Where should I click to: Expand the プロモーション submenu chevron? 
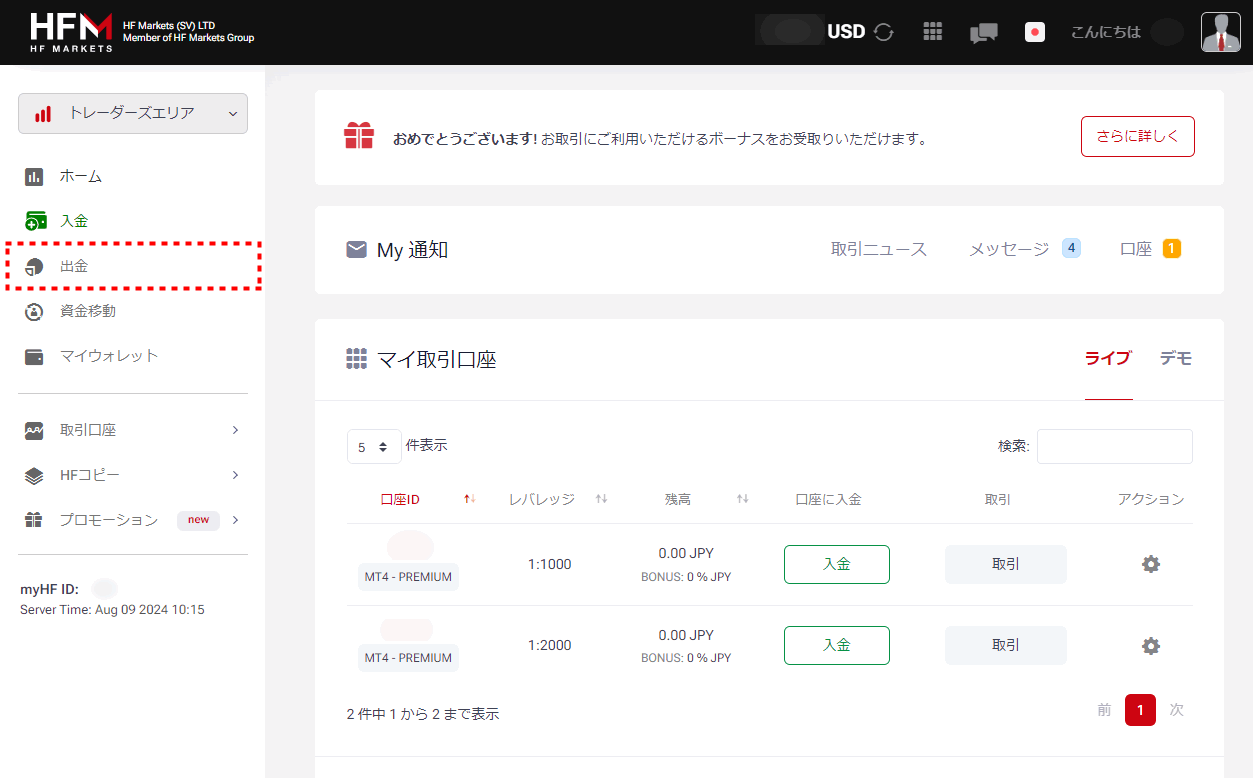pos(235,520)
